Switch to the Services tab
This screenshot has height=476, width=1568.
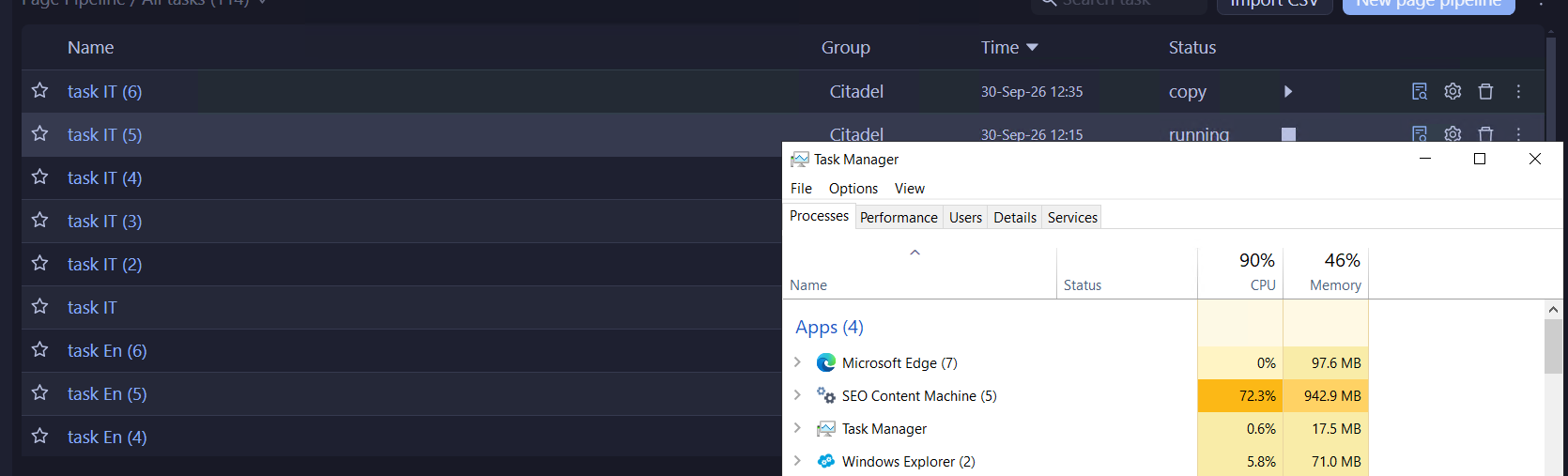pos(1072,218)
